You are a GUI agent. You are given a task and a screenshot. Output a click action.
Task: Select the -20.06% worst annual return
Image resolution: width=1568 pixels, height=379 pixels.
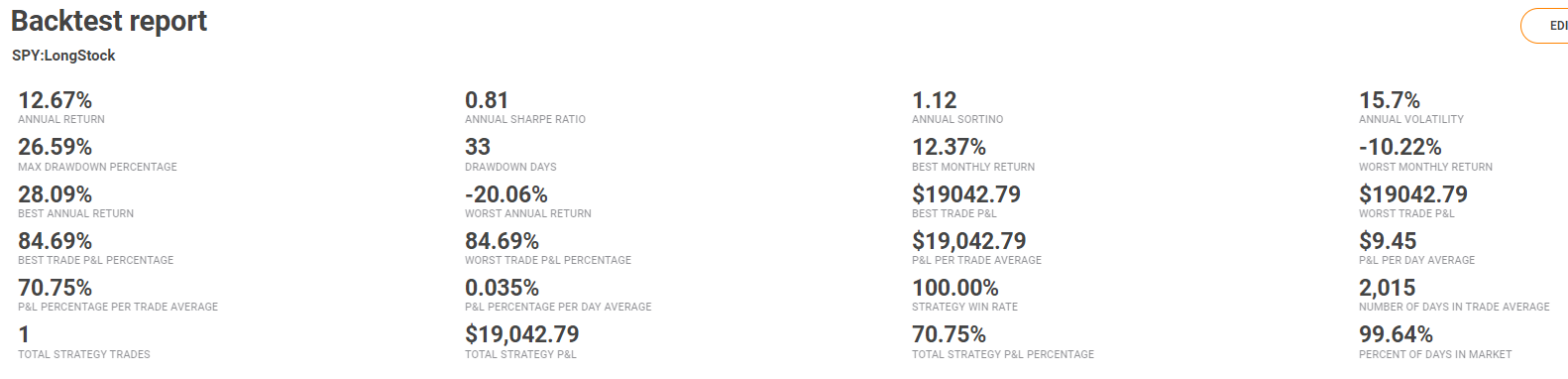pyautogui.click(x=506, y=194)
